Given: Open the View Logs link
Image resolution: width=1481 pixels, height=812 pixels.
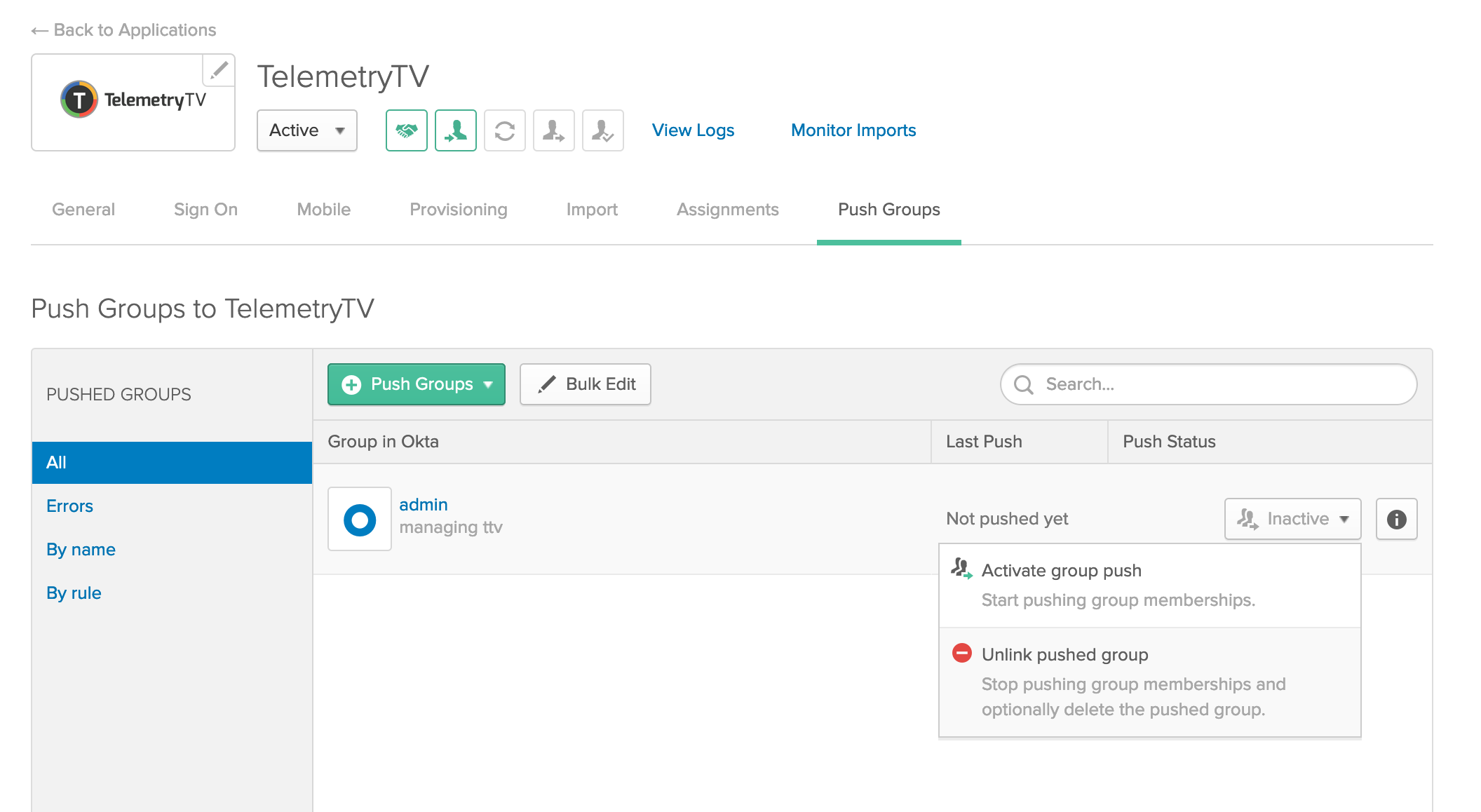Looking at the screenshot, I should pos(693,130).
